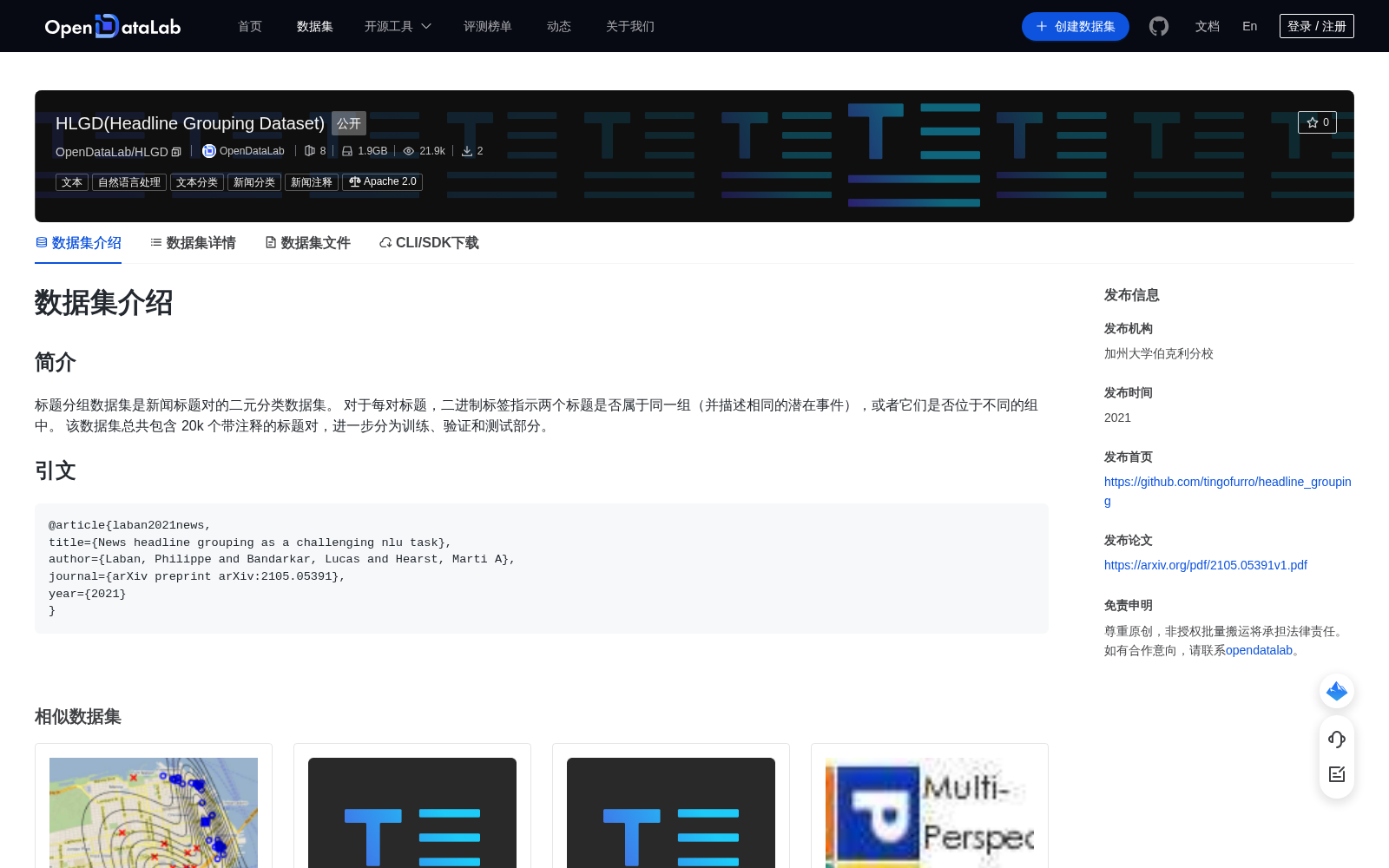Copy dataset path OpenDataLab/HLGD icon
This screenshot has width=1389, height=868.
176,152
